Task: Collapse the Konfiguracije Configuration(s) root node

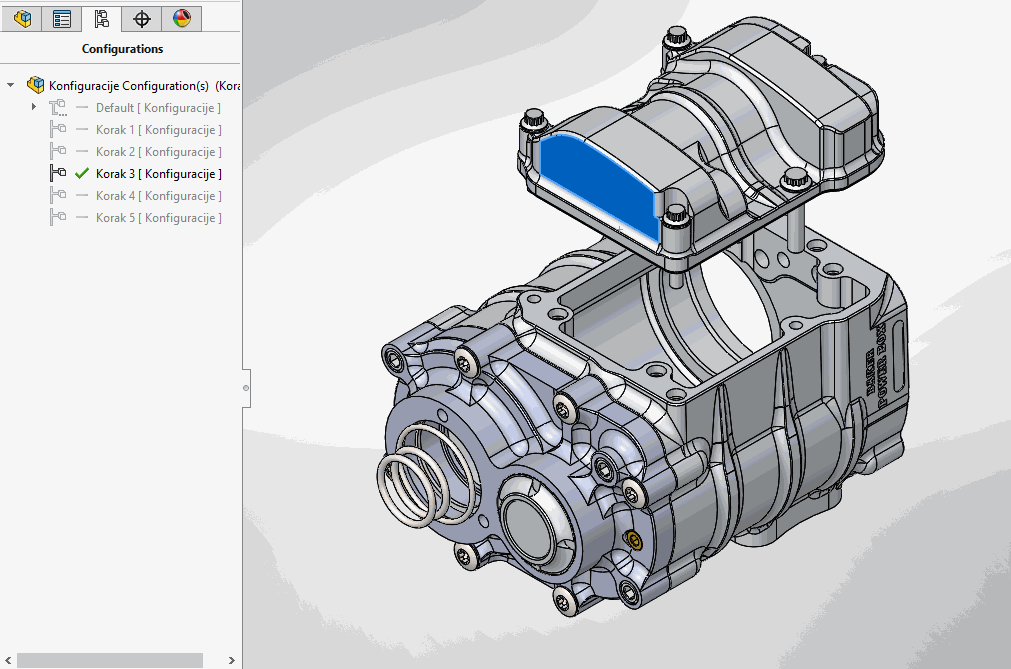Action: [x=11, y=85]
